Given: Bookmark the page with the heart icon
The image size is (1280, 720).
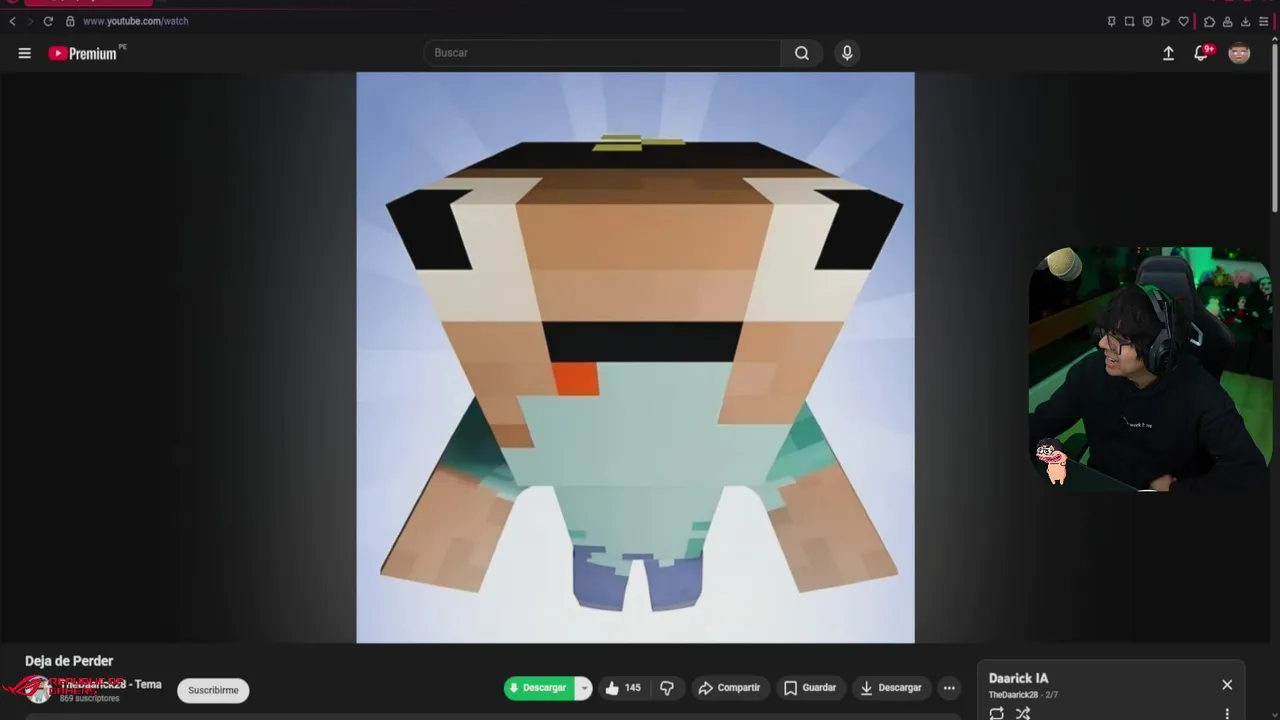Looking at the screenshot, I should [1183, 21].
